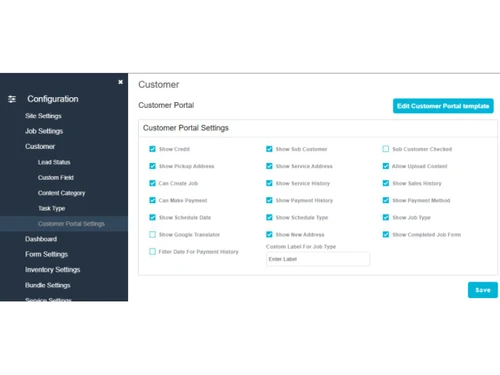Toggle Show Service History checkbox
Image resolution: width=500 pixels, height=375 pixels.
[269, 183]
